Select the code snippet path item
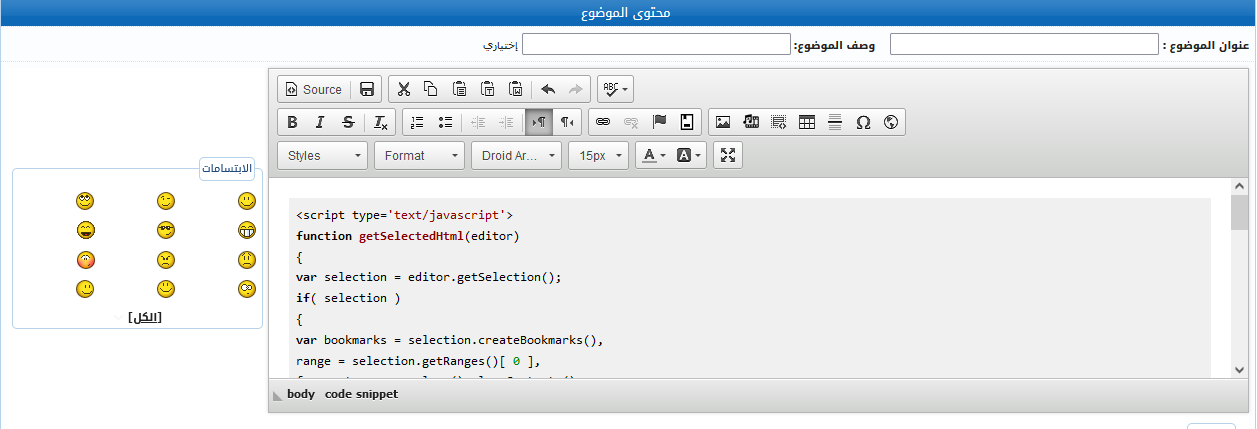1257x429 pixels. (361, 394)
